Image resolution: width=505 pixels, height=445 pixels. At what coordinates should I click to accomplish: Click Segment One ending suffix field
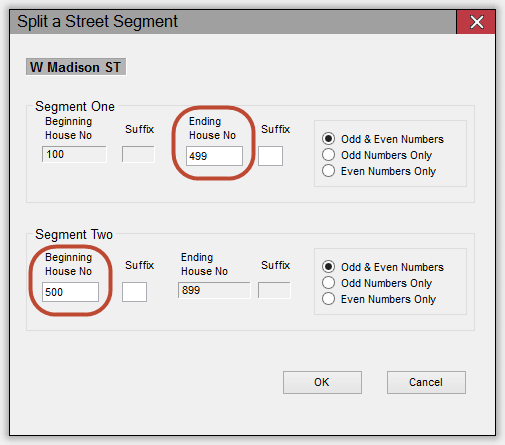tap(270, 156)
